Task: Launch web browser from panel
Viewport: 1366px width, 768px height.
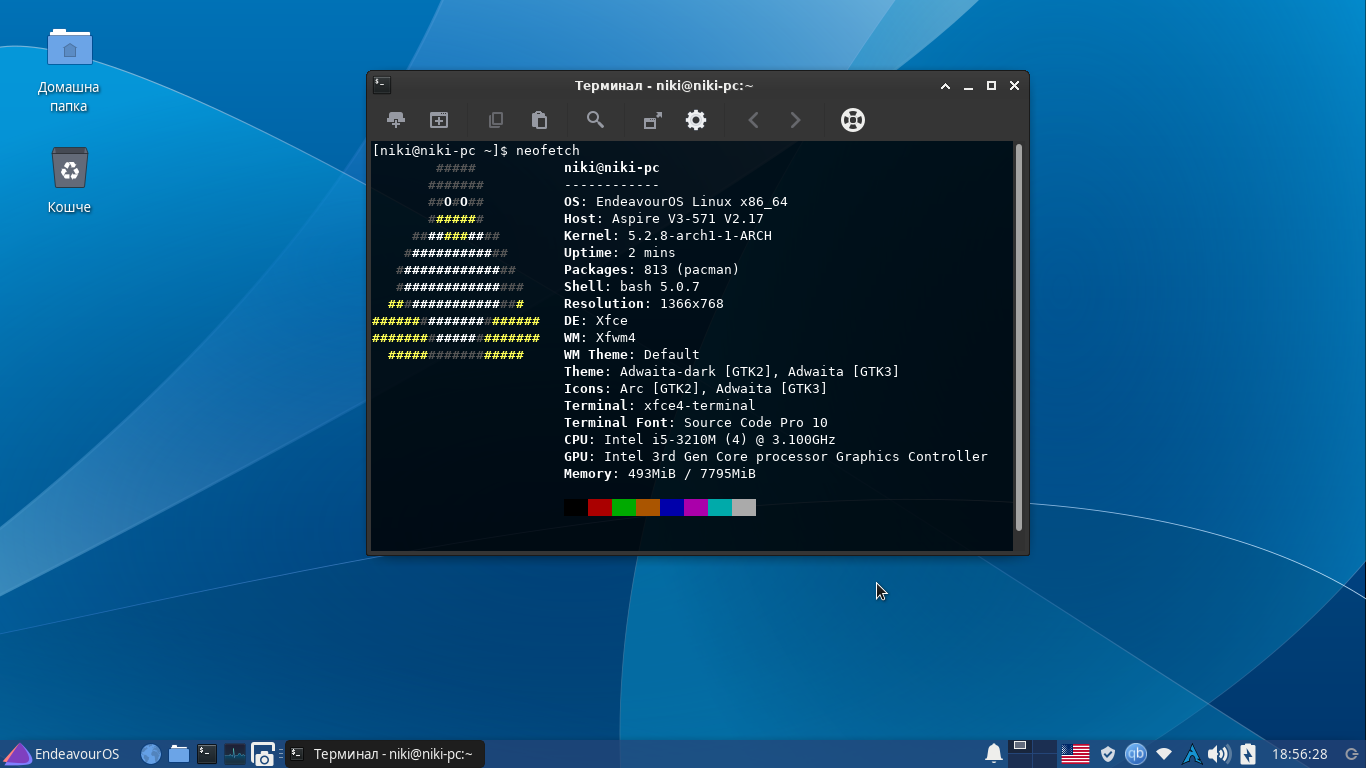Action: 151,754
